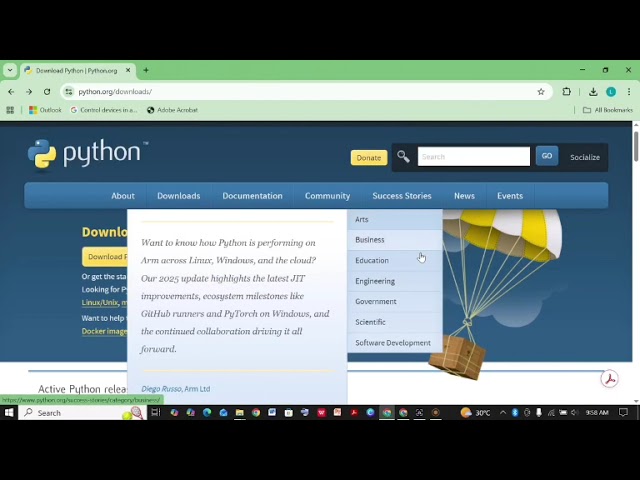
Task: Open the Downloads menu
Action: (x=179, y=196)
